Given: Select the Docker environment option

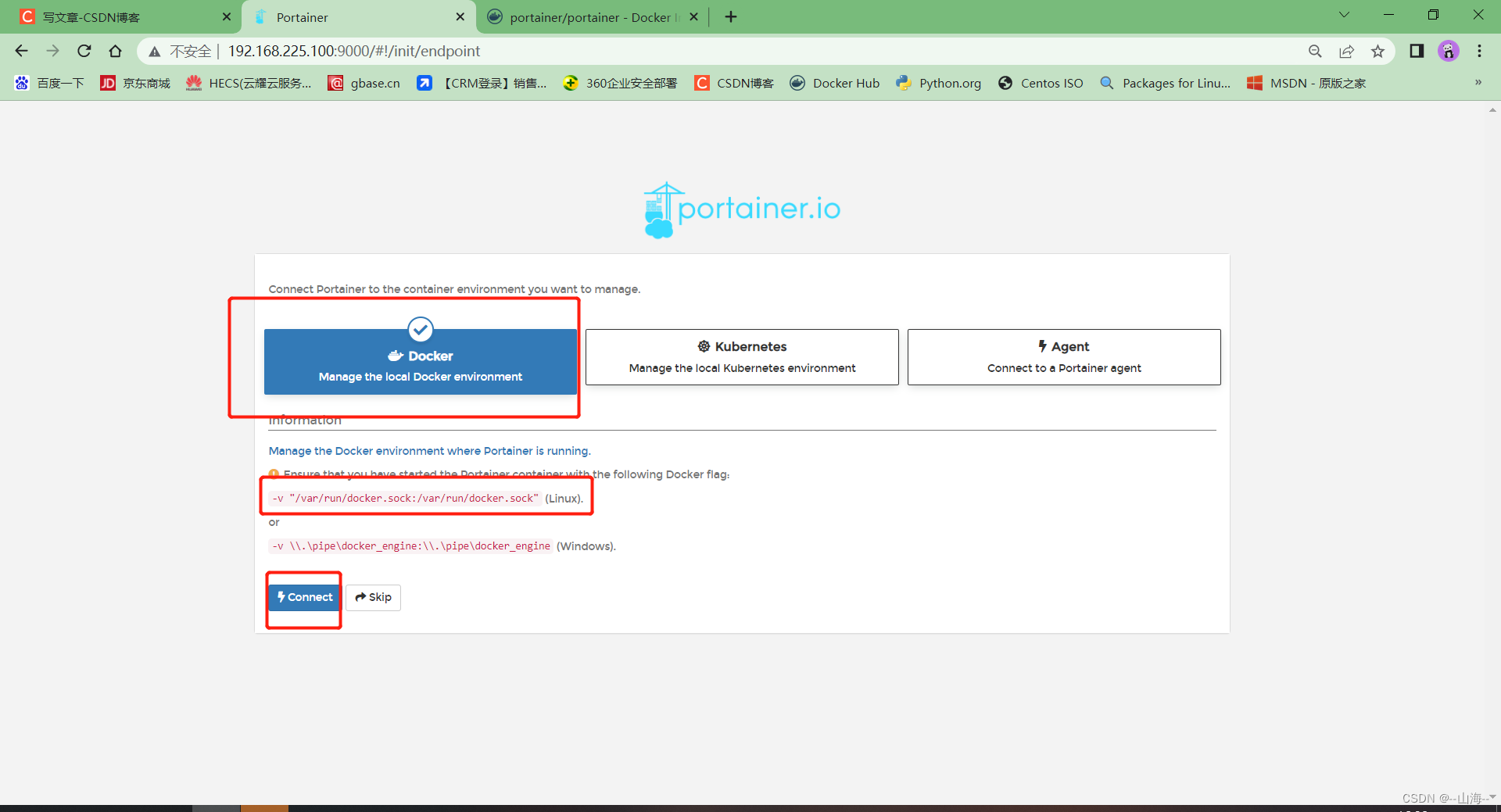Looking at the screenshot, I should [x=421, y=361].
